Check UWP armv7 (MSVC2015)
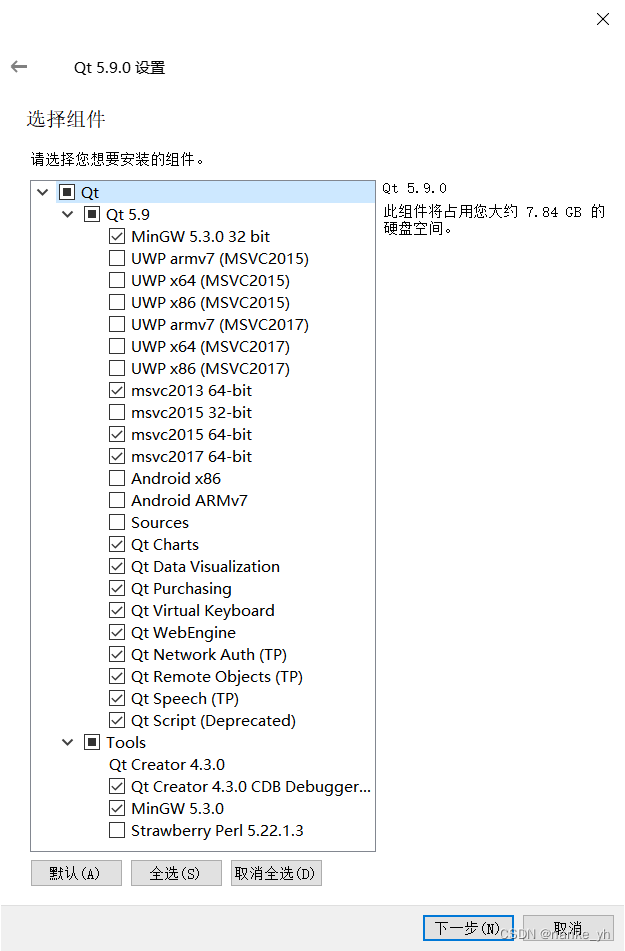Screen dimensions: 625x951 click(117, 258)
